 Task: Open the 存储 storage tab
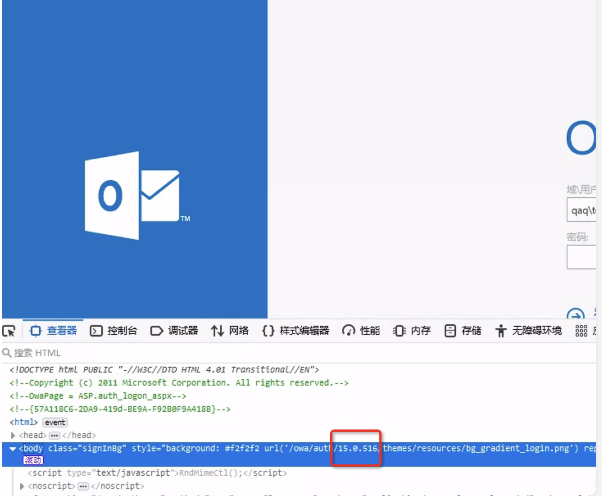pyautogui.click(x=463, y=331)
